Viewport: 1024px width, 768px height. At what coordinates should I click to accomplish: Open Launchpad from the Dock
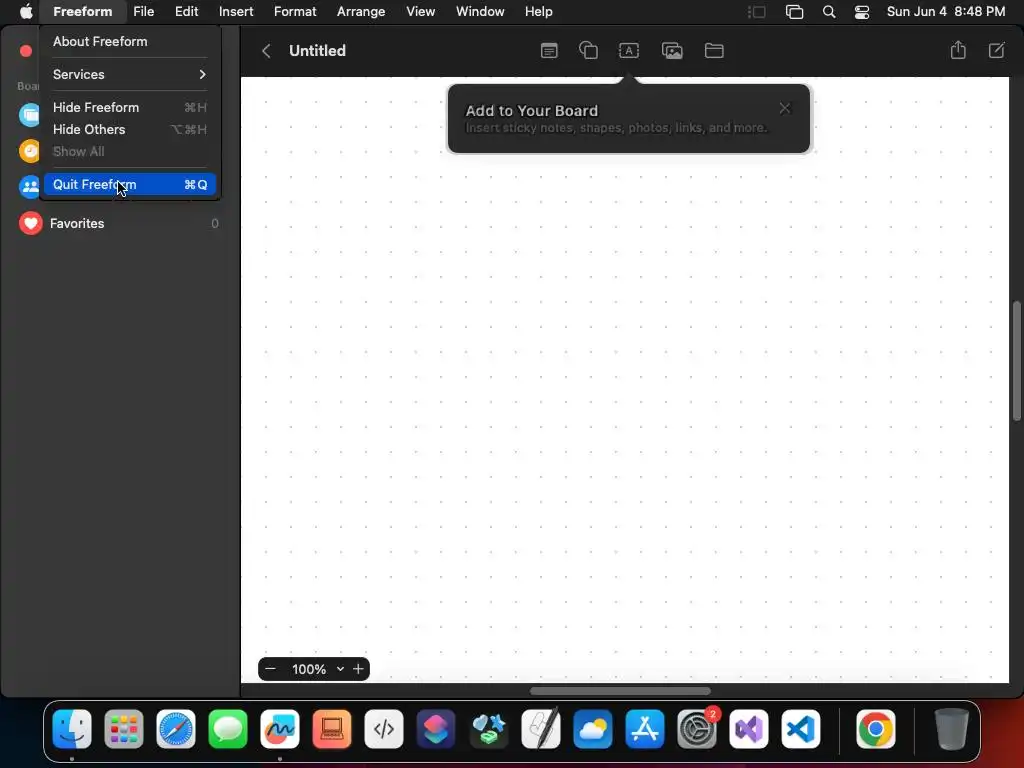[123, 729]
